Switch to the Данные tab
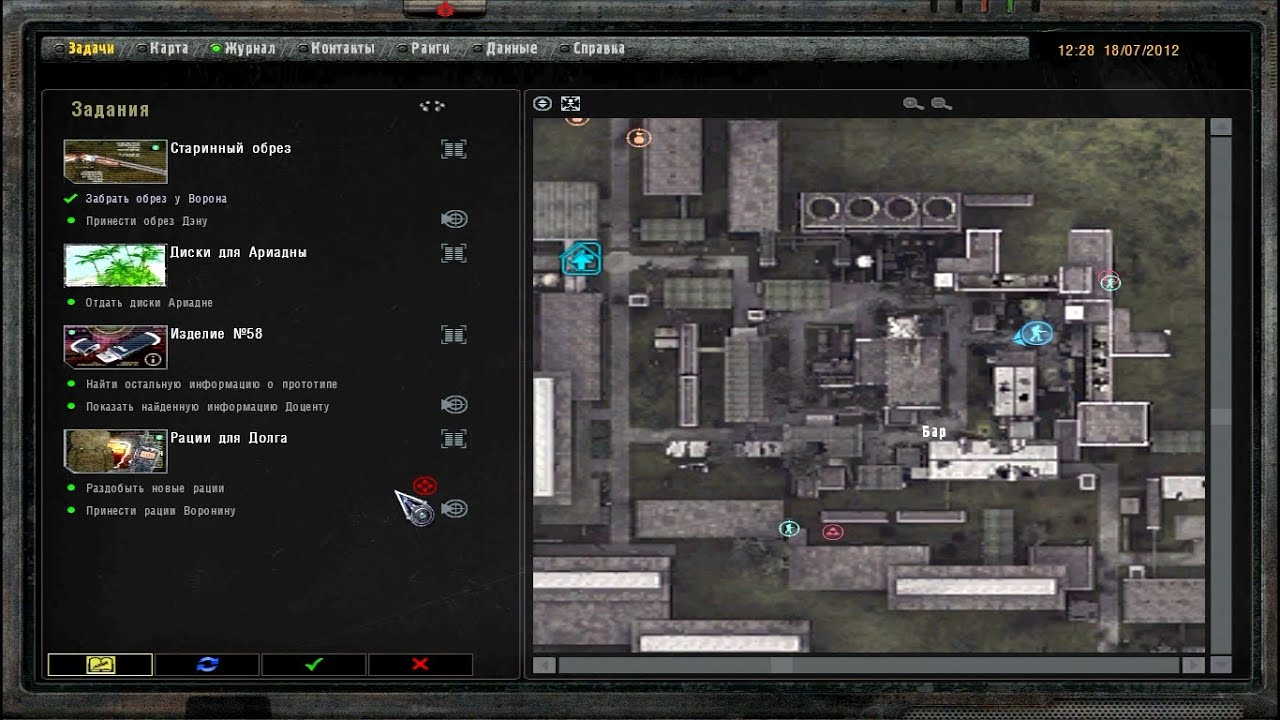The height and width of the screenshot is (720, 1280). pyautogui.click(x=511, y=48)
